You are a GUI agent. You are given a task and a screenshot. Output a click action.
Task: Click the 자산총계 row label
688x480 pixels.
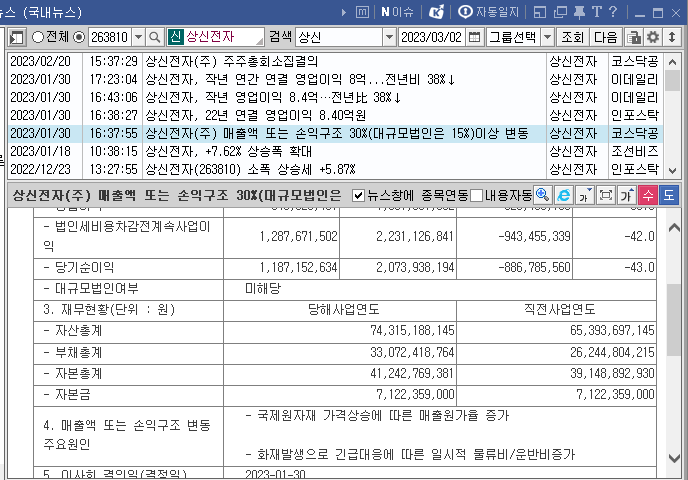[x=73, y=331]
